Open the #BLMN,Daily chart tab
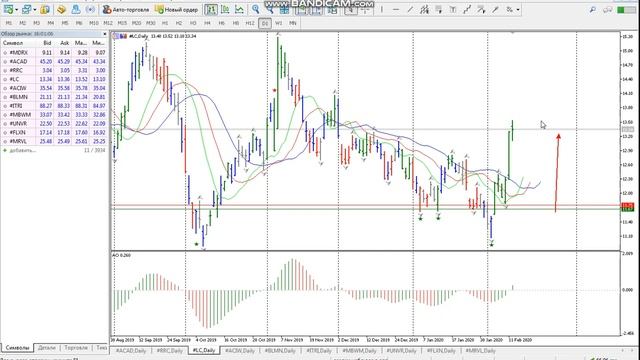Viewport: 640px width, 360px height. (280, 351)
